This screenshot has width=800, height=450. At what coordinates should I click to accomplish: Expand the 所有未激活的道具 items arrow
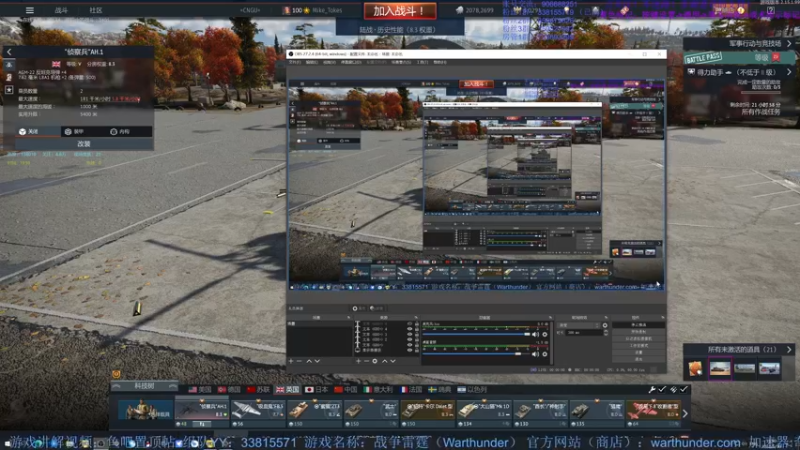[x=789, y=349]
